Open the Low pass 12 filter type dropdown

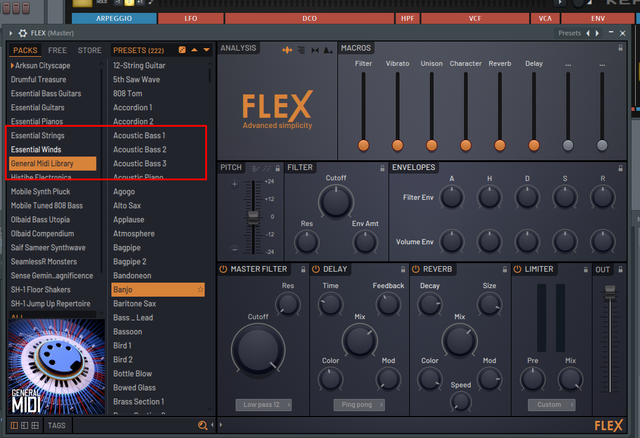pyautogui.click(x=264, y=405)
